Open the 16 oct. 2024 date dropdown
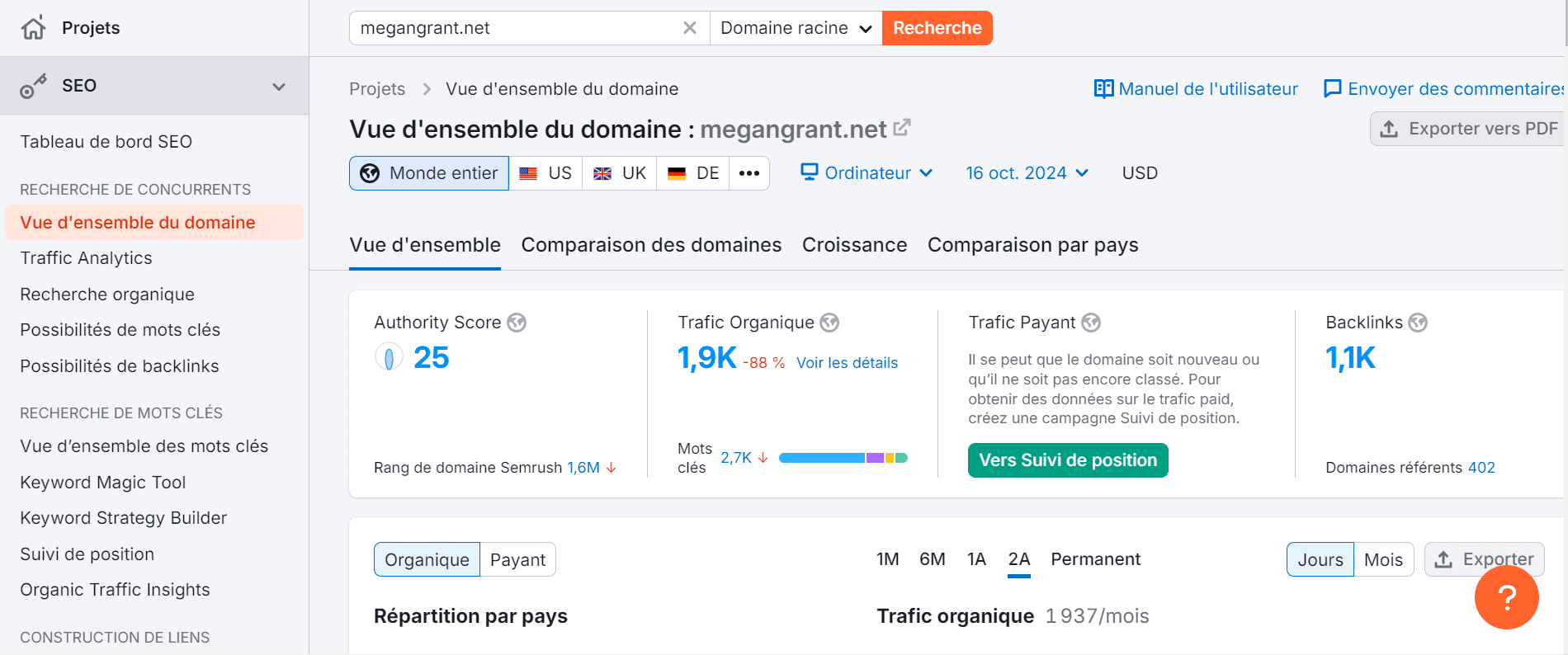The width and height of the screenshot is (1568, 655). (x=1027, y=173)
